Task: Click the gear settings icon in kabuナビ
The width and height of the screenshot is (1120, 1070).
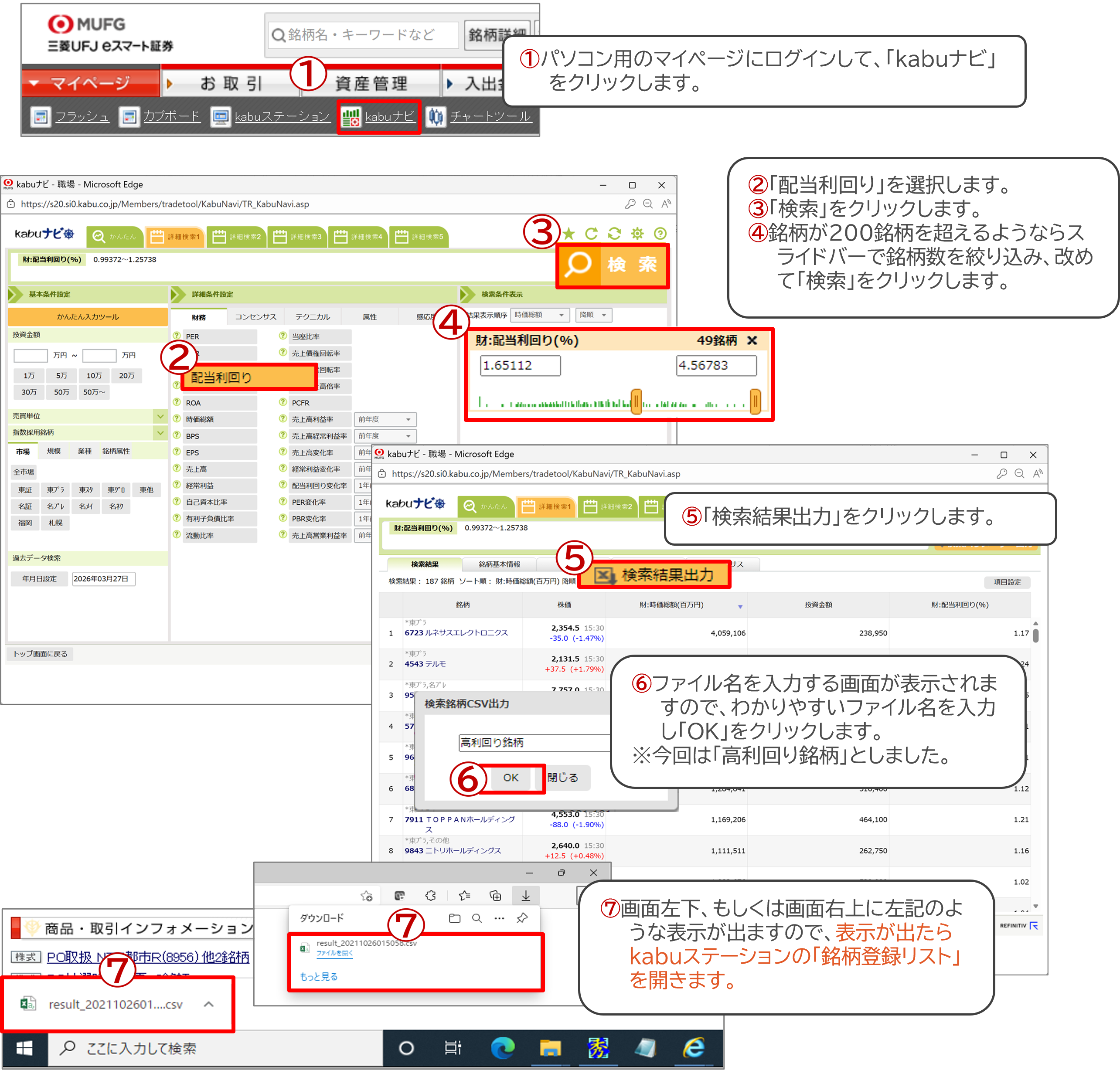Action: 637,233
